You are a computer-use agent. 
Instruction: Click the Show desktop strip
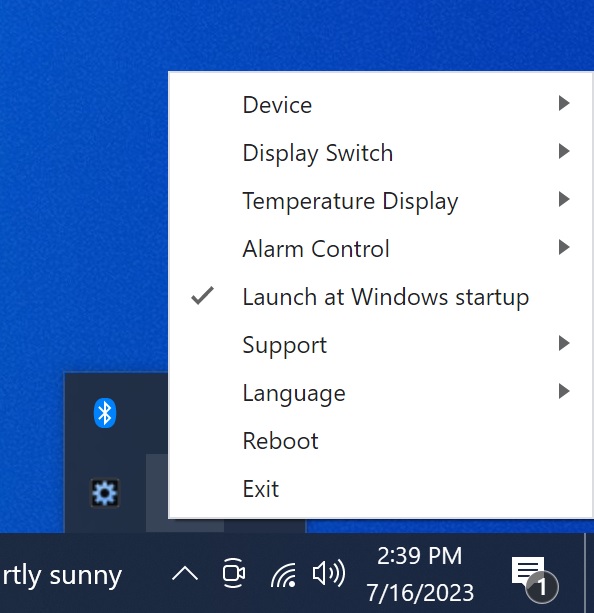point(589,573)
